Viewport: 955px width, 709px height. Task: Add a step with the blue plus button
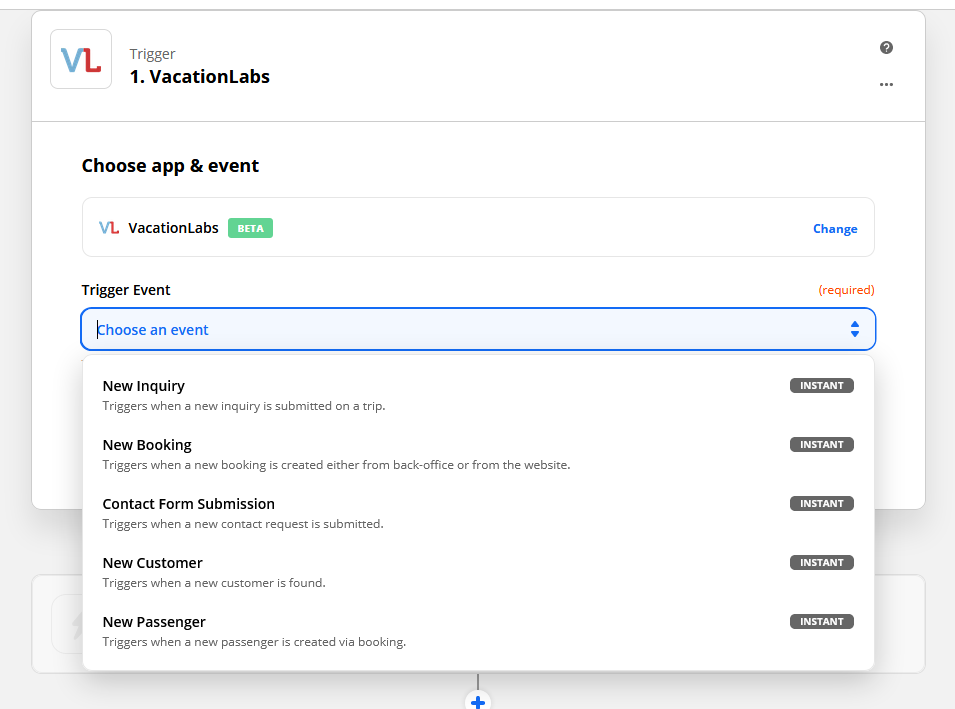pos(478,702)
